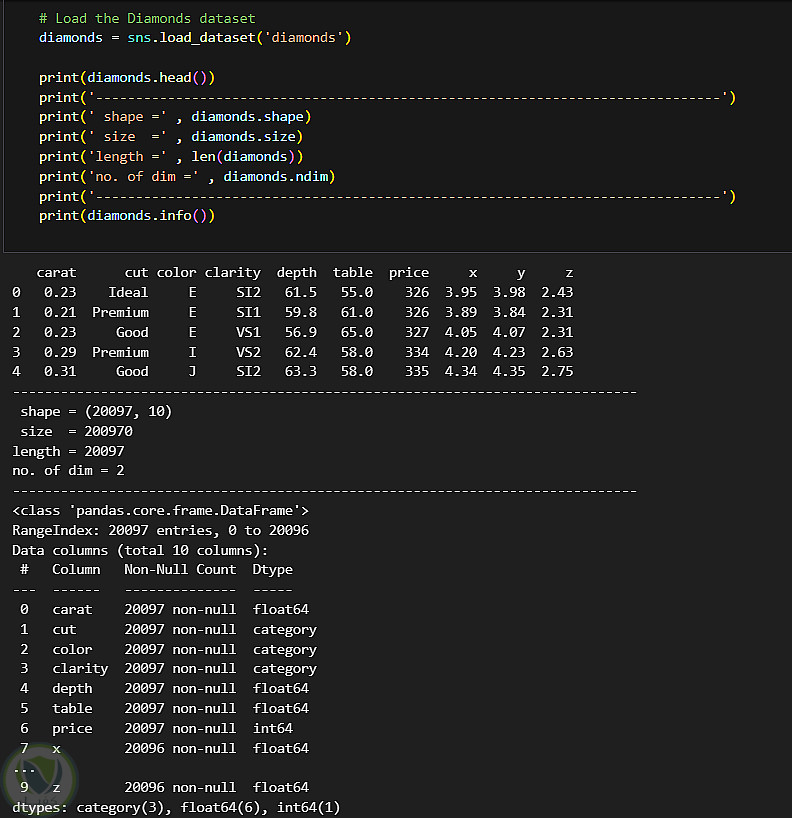
Task: Click the 'carat' column header in output
Action: click(x=56, y=272)
